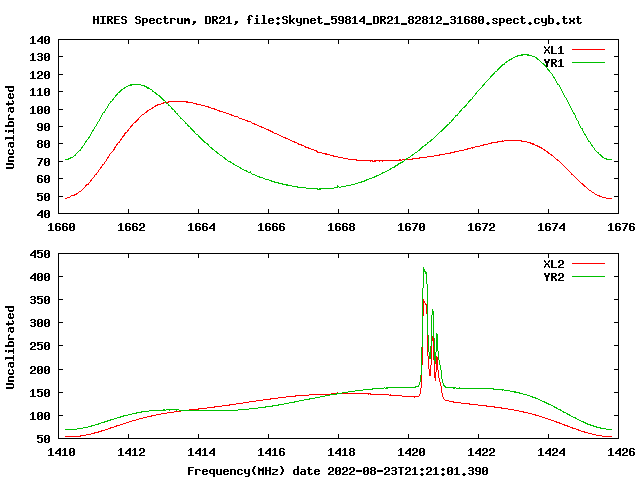Click the 400 y-axis tick label
Image resolution: width=640 pixels, height=480 pixels.
40,278
